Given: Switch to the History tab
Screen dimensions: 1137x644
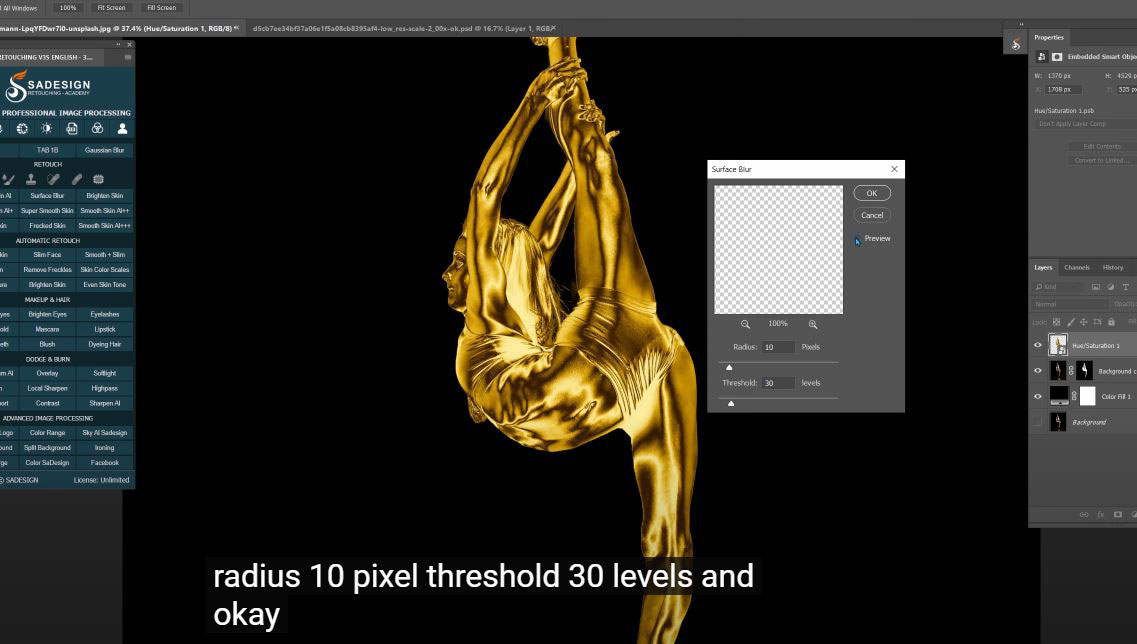Looking at the screenshot, I should click(1112, 268).
